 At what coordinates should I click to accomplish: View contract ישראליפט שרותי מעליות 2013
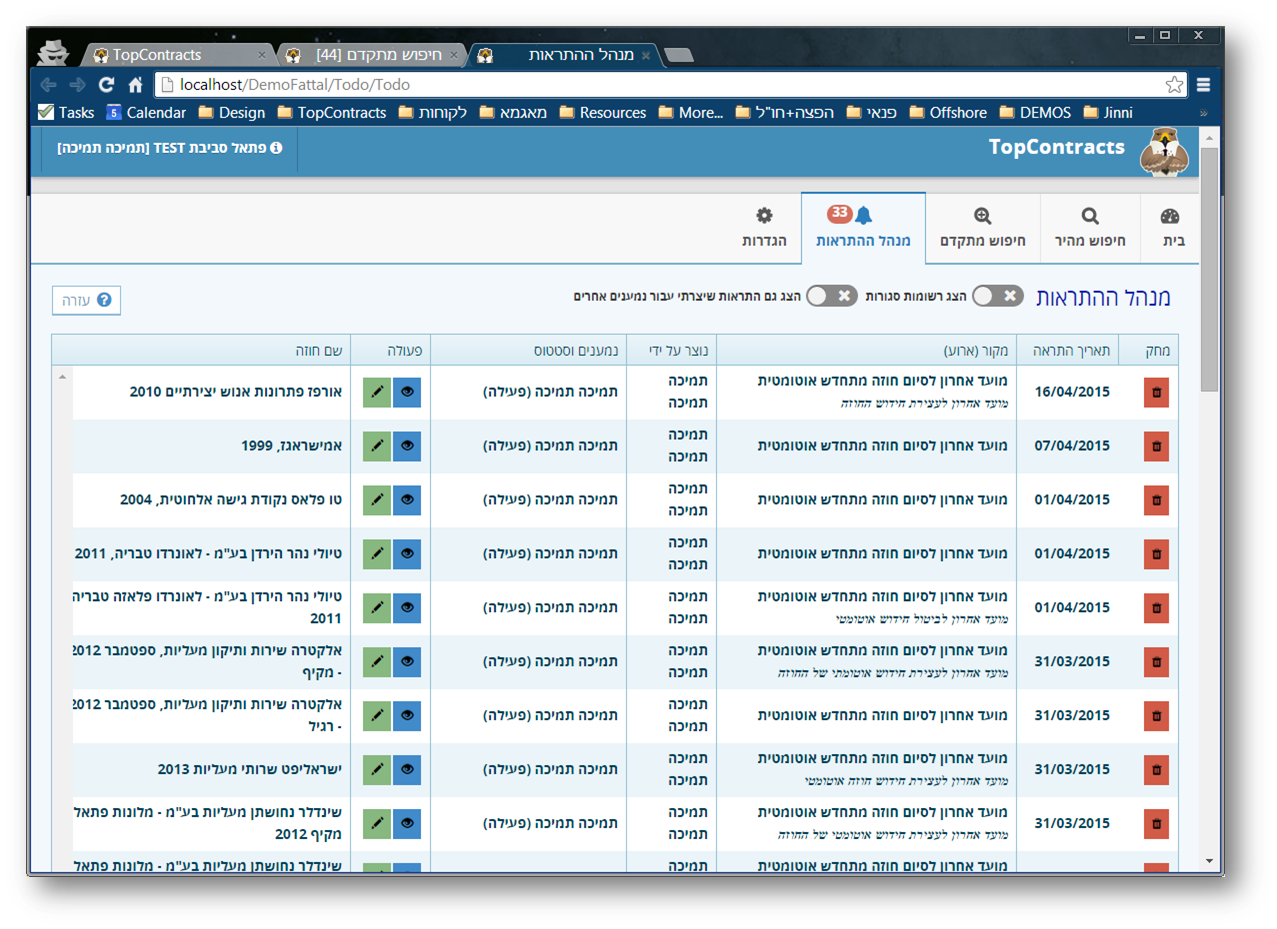coord(407,770)
